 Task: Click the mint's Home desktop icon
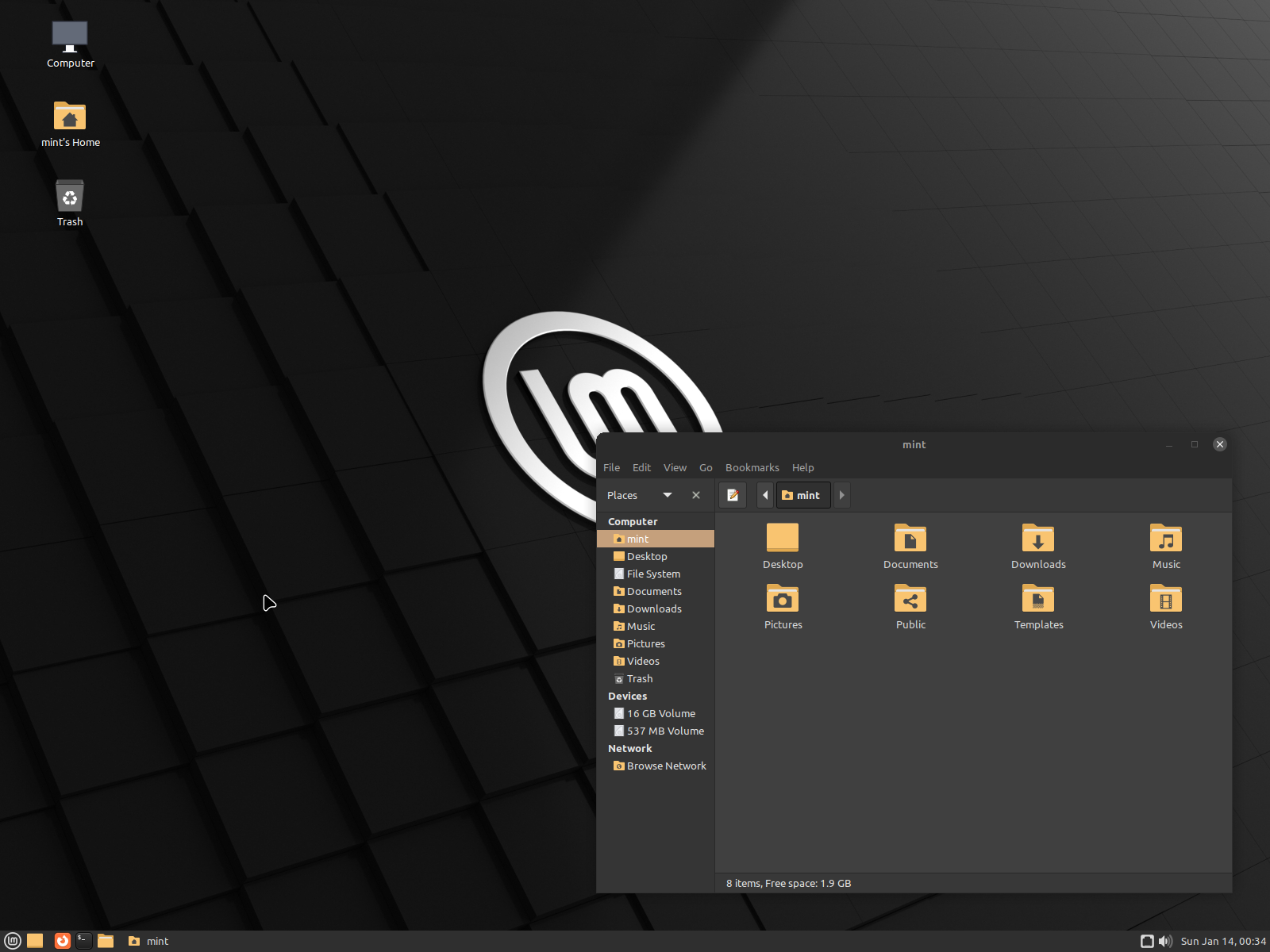click(x=70, y=124)
